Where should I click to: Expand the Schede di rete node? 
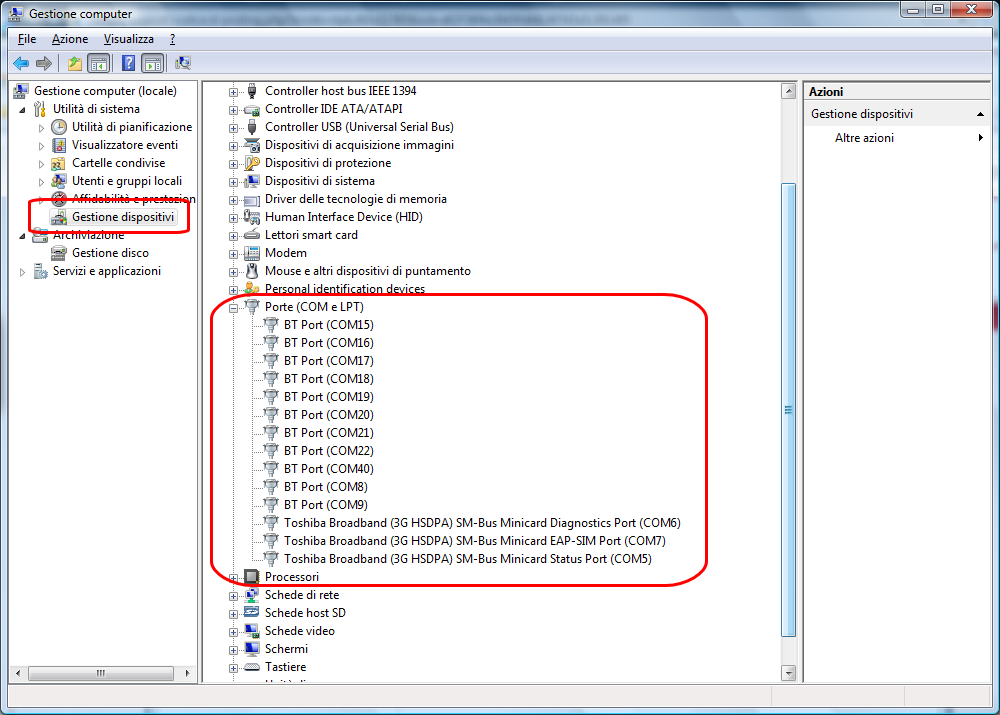click(233, 596)
